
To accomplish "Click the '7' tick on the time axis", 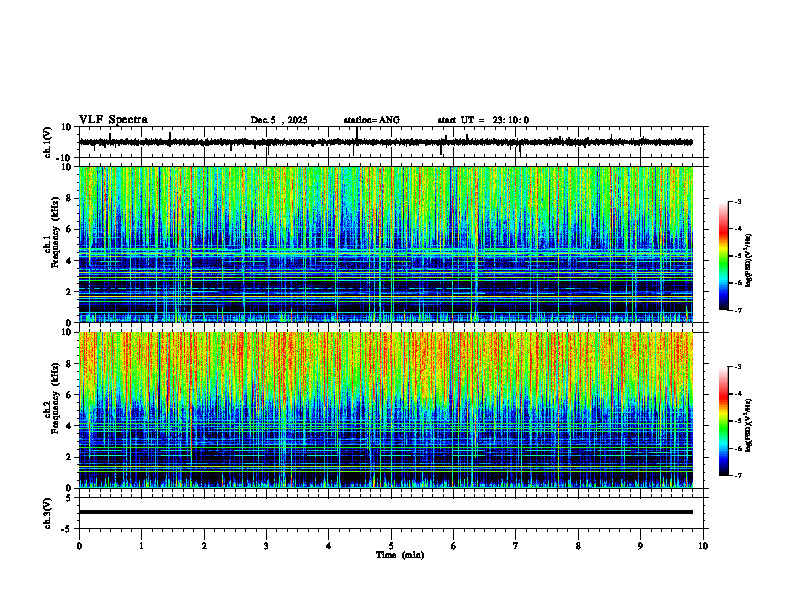I will pos(516,546).
